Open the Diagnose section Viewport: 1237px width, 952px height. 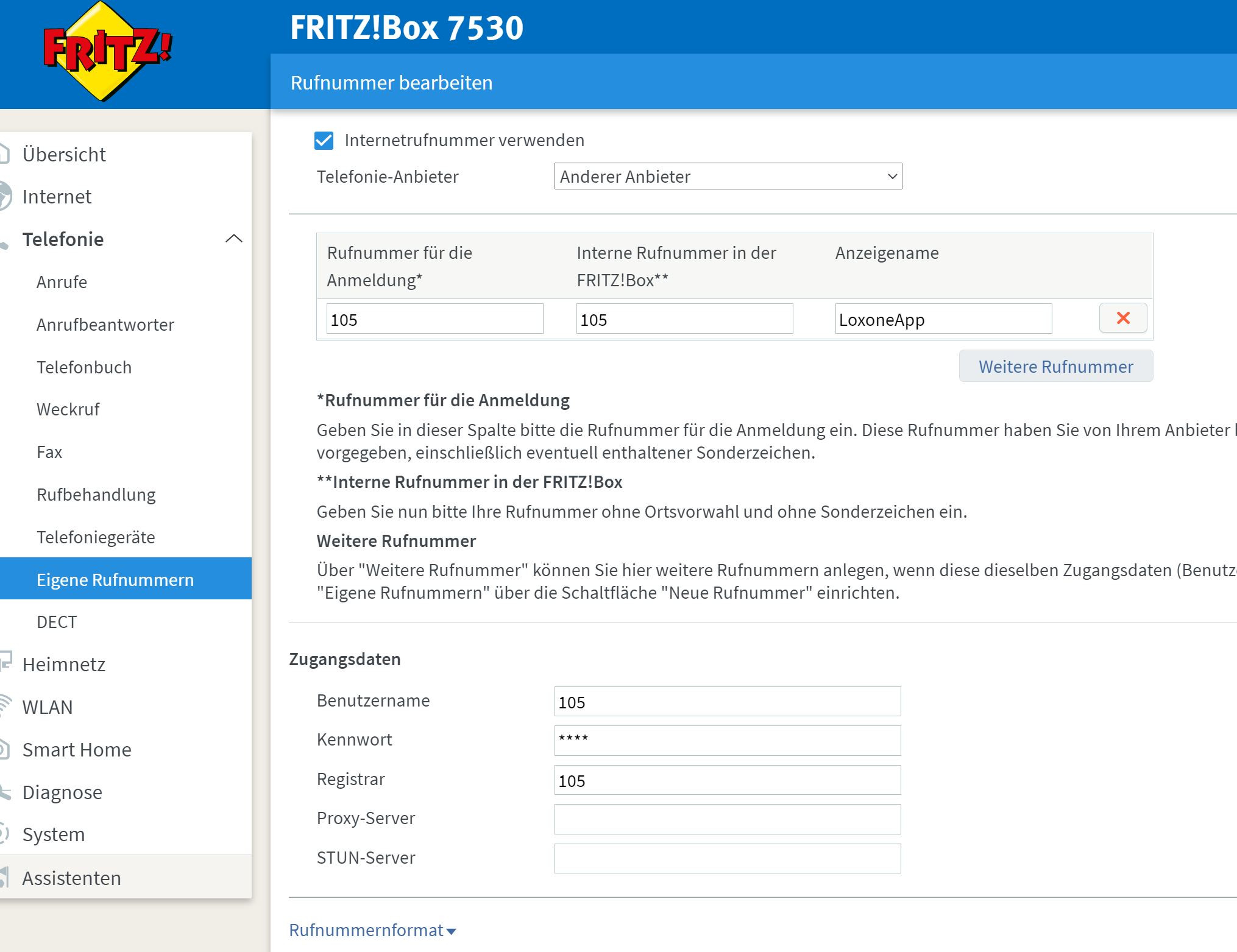coord(62,792)
